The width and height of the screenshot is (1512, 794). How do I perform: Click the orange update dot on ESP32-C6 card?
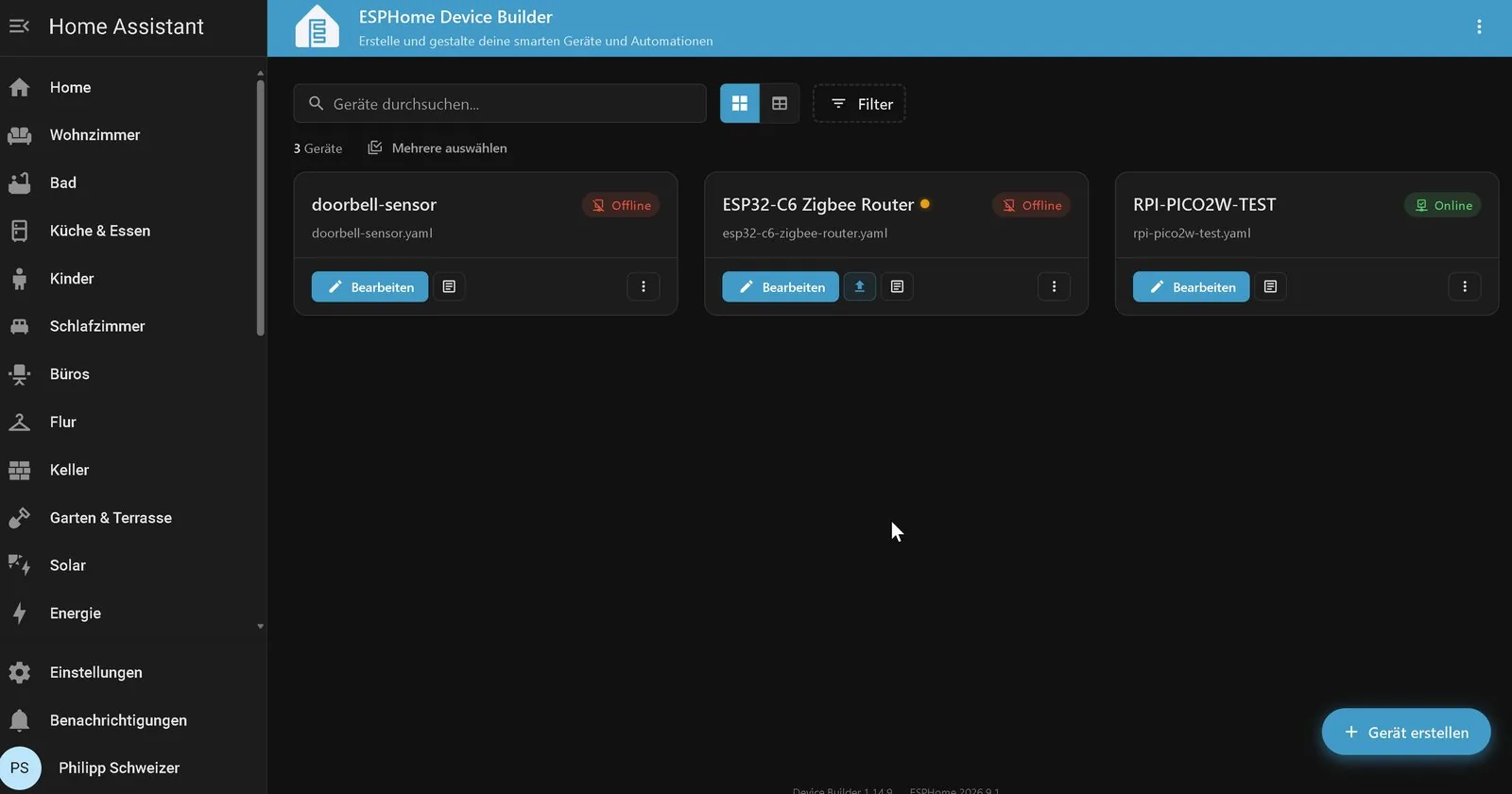(x=925, y=203)
